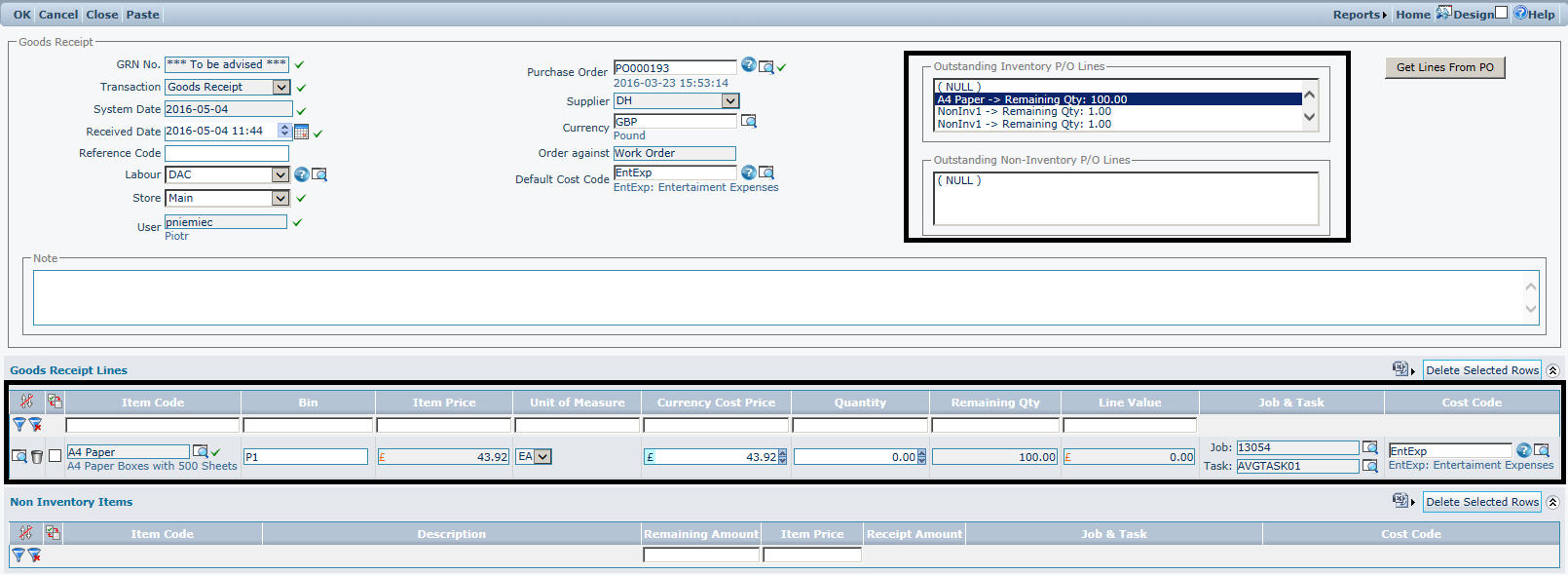Viewport: 1568px width, 575px height.
Task: Open the Currency lookup search icon
Action: tap(748, 121)
